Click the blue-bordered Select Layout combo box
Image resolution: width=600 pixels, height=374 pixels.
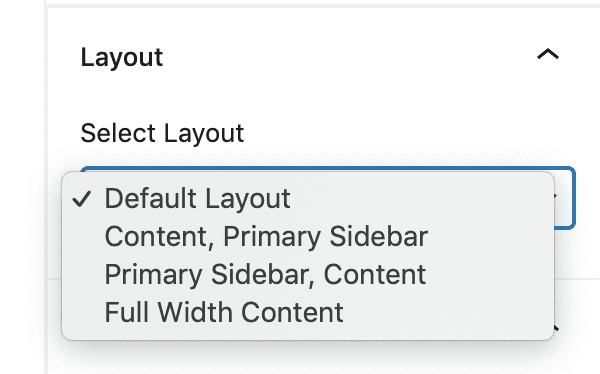328,198
